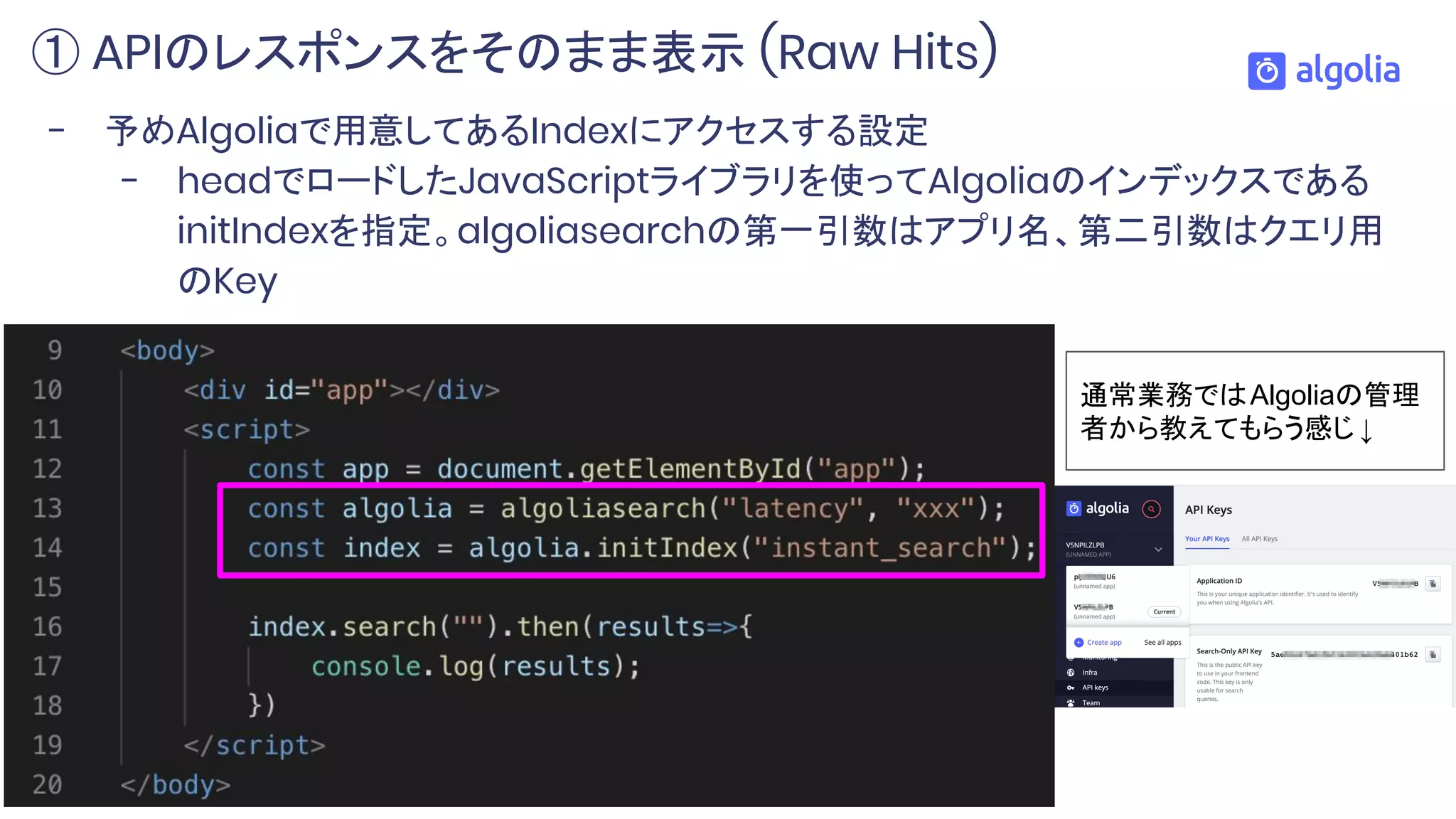Image resolution: width=1456 pixels, height=819 pixels.
Task: Click the Algolia dashboard search icon
Action: coord(1151,509)
